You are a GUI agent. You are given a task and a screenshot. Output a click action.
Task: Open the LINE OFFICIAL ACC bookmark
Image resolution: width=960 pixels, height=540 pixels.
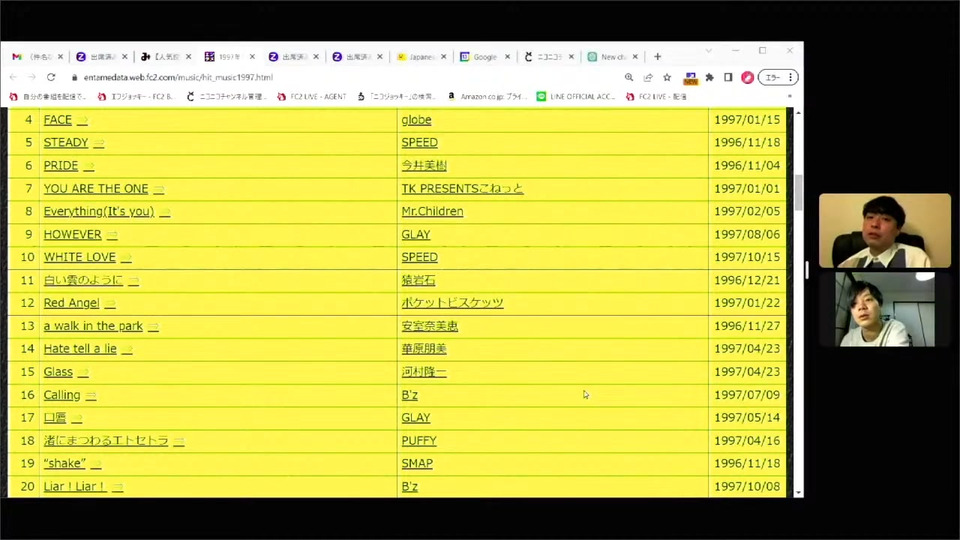click(576, 97)
